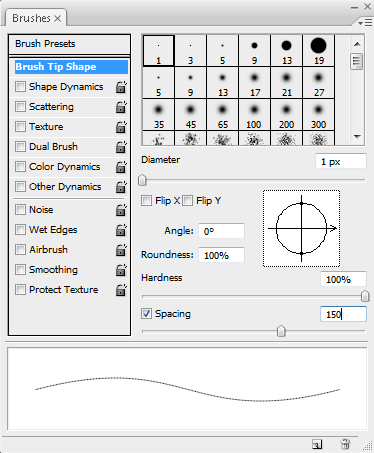374x453 pixels.
Task: Create a new brush preset icon
Action: [317, 444]
